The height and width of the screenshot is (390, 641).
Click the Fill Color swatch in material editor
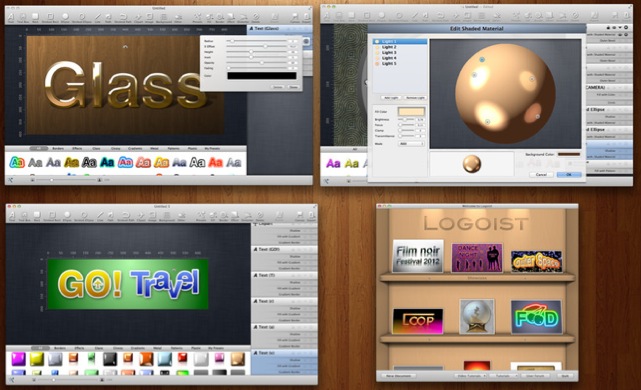411,111
